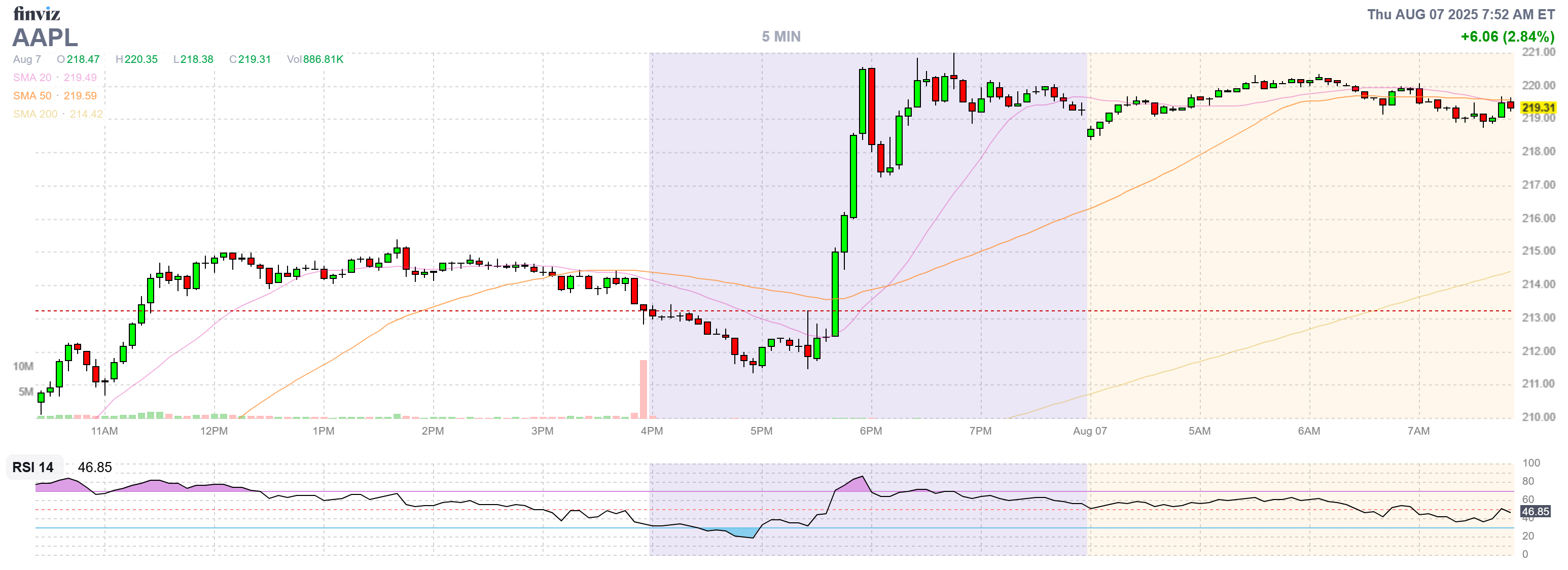Click the 7AM time axis label

click(x=1418, y=431)
